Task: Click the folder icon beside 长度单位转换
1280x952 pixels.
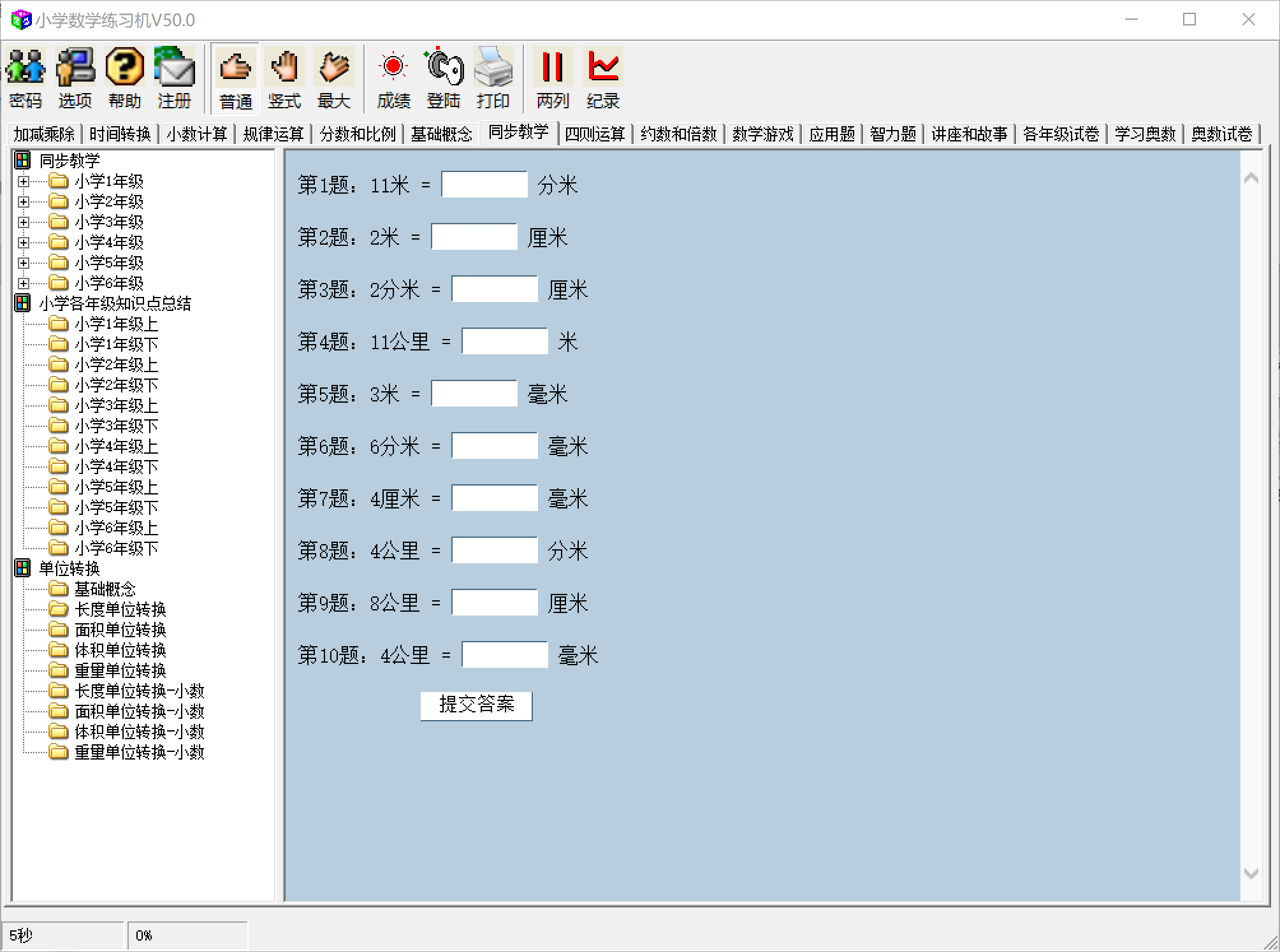Action: 59,609
